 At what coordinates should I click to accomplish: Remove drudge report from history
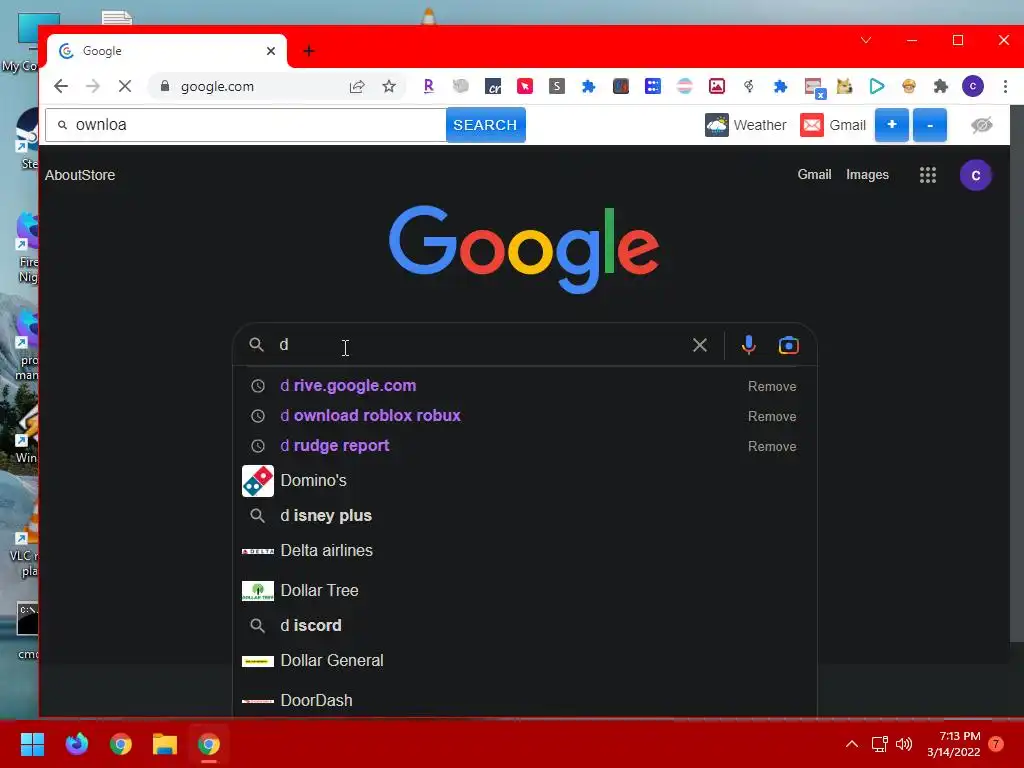[x=772, y=447]
